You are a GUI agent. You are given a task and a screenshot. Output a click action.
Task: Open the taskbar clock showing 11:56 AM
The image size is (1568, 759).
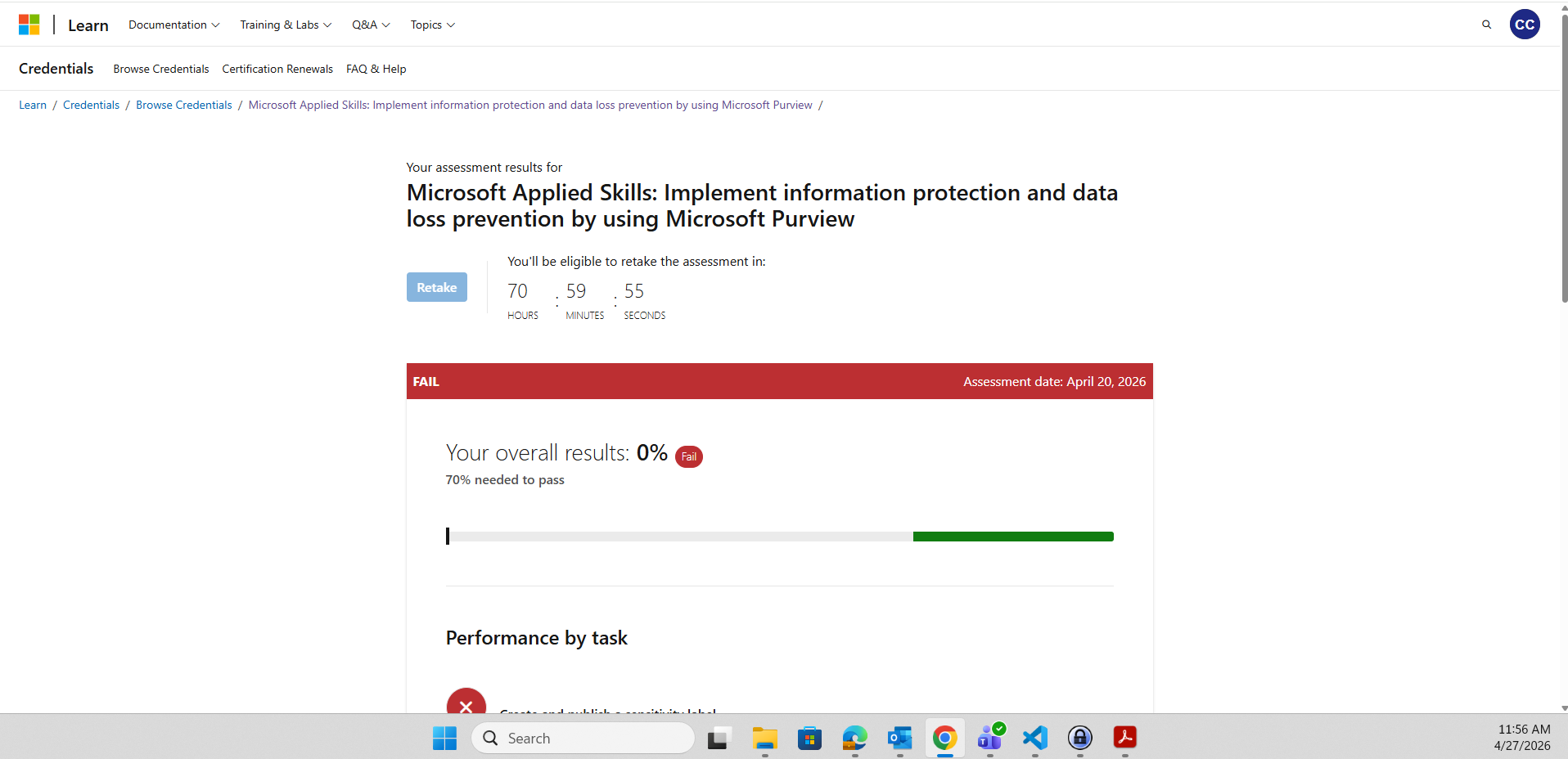click(1523, 738)
